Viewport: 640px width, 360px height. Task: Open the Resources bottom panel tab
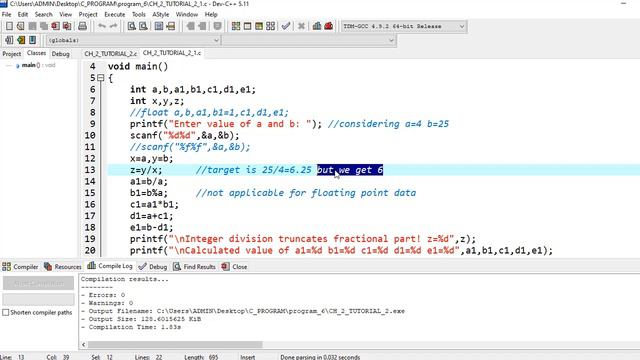pyautogui.click(x=63, y=267)
